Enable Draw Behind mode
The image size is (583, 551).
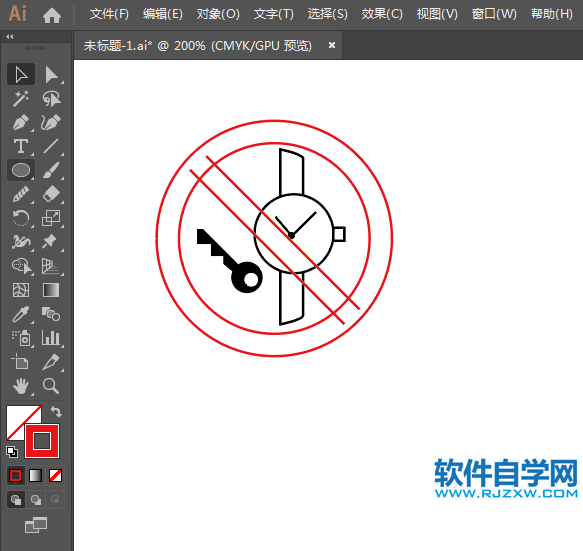pos(36,500)
